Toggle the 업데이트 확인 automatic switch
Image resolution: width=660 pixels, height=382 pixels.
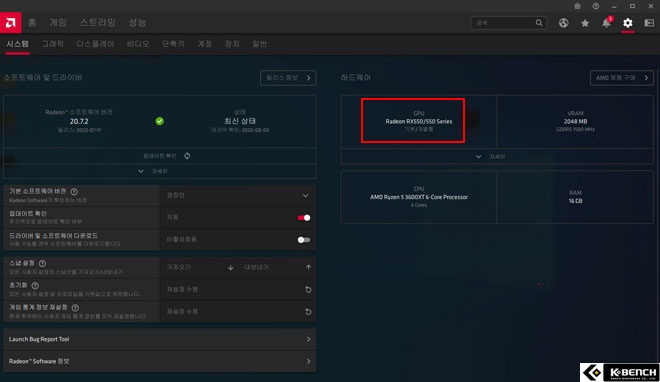304,218
